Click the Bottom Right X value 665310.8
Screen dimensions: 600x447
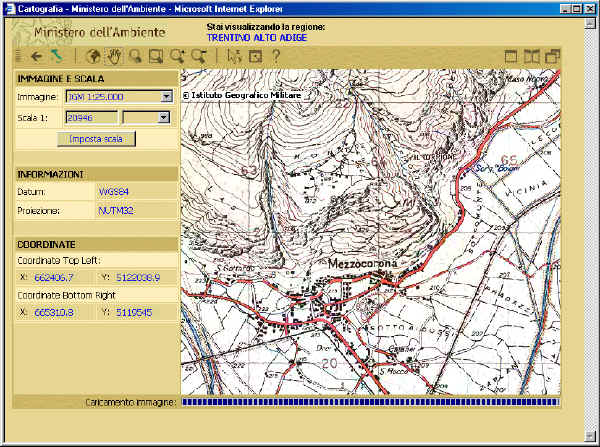pos(54,312)
